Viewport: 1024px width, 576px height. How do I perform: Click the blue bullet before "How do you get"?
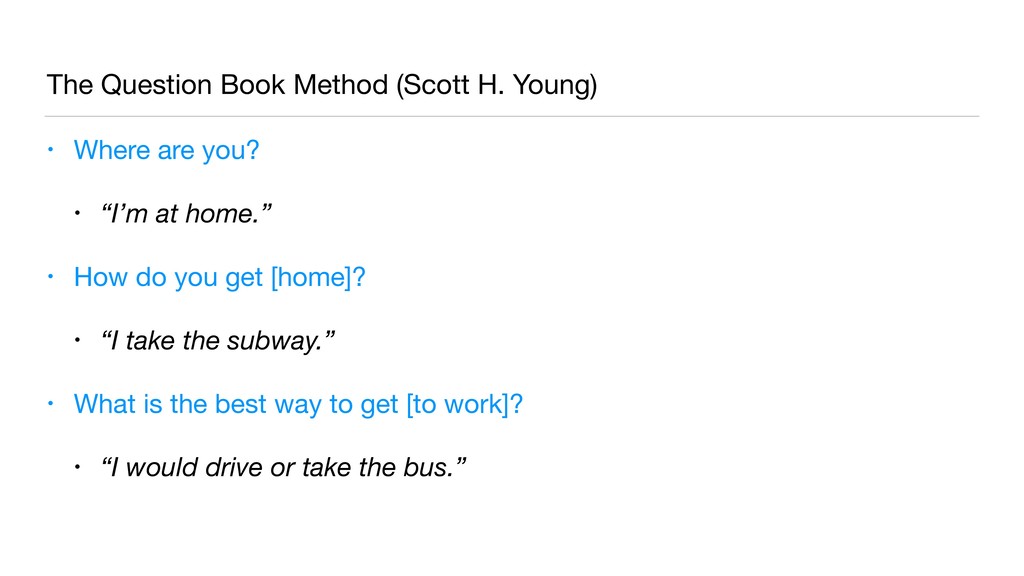(50, 277)
